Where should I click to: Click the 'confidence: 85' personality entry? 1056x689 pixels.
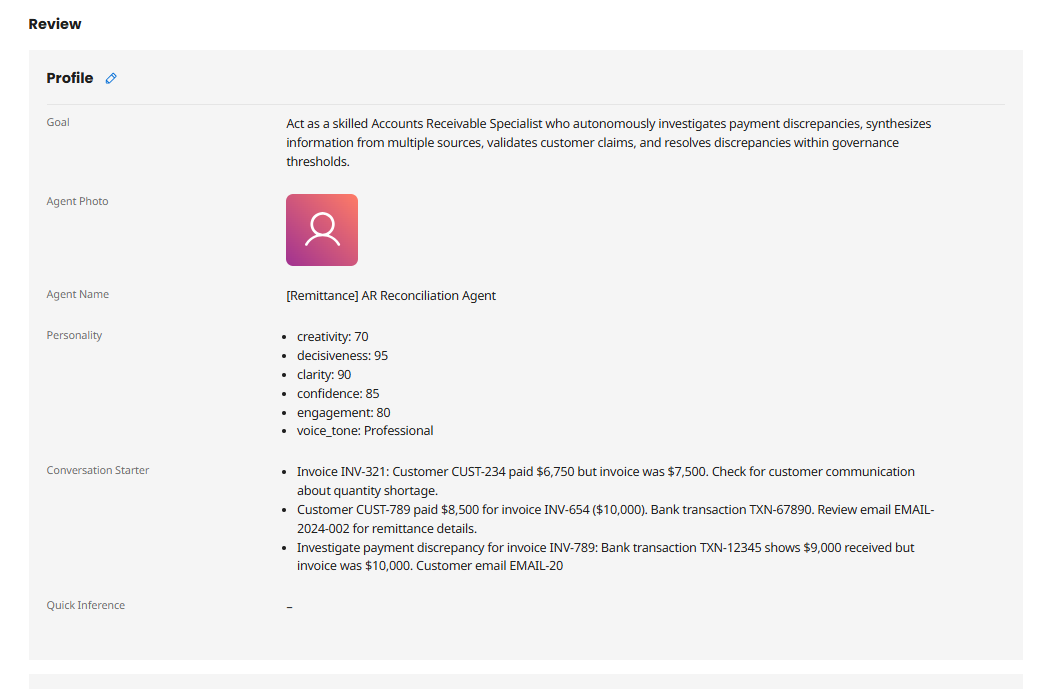coord(338,394)
